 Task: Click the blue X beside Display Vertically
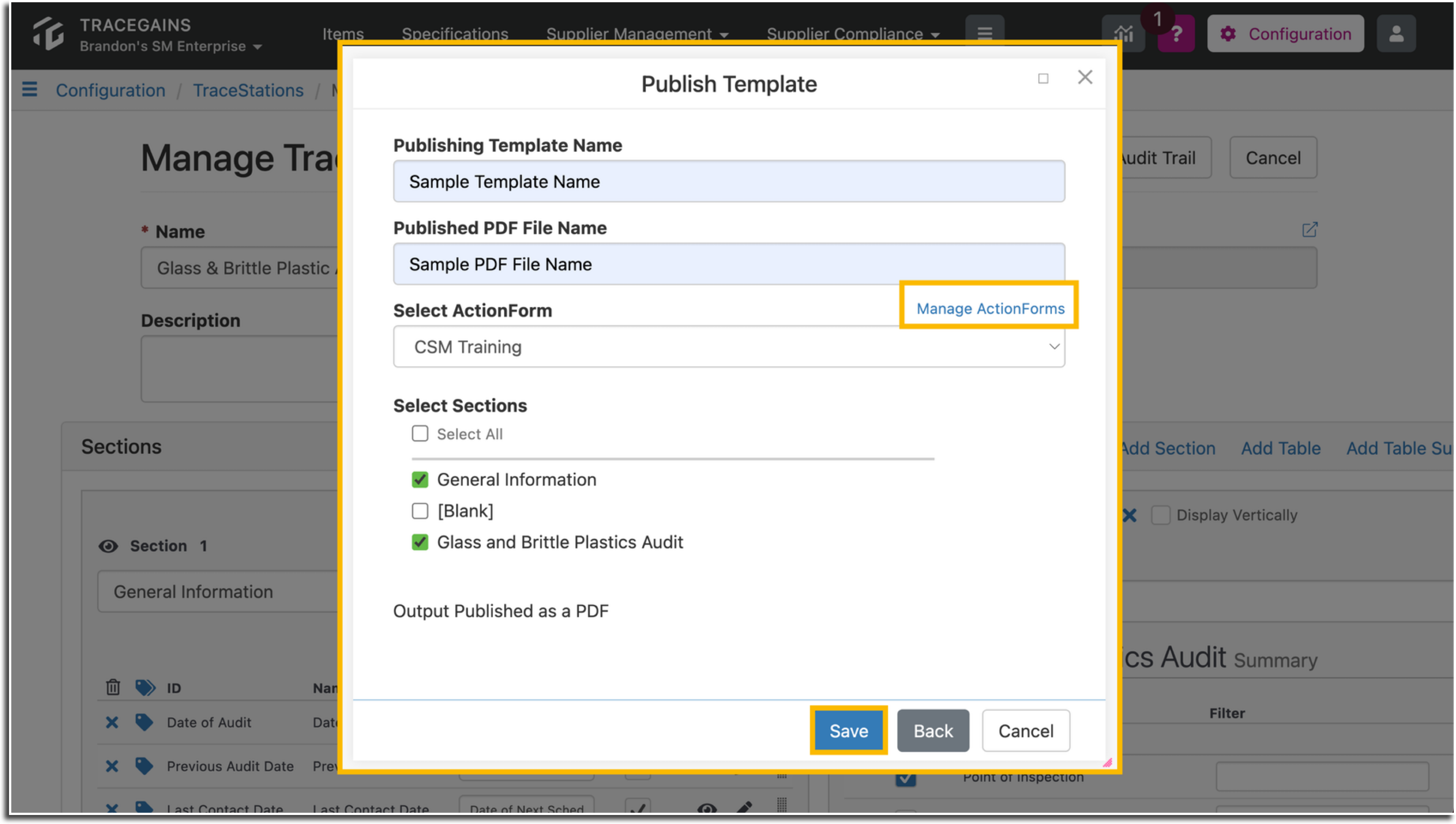pos(1130,515)
